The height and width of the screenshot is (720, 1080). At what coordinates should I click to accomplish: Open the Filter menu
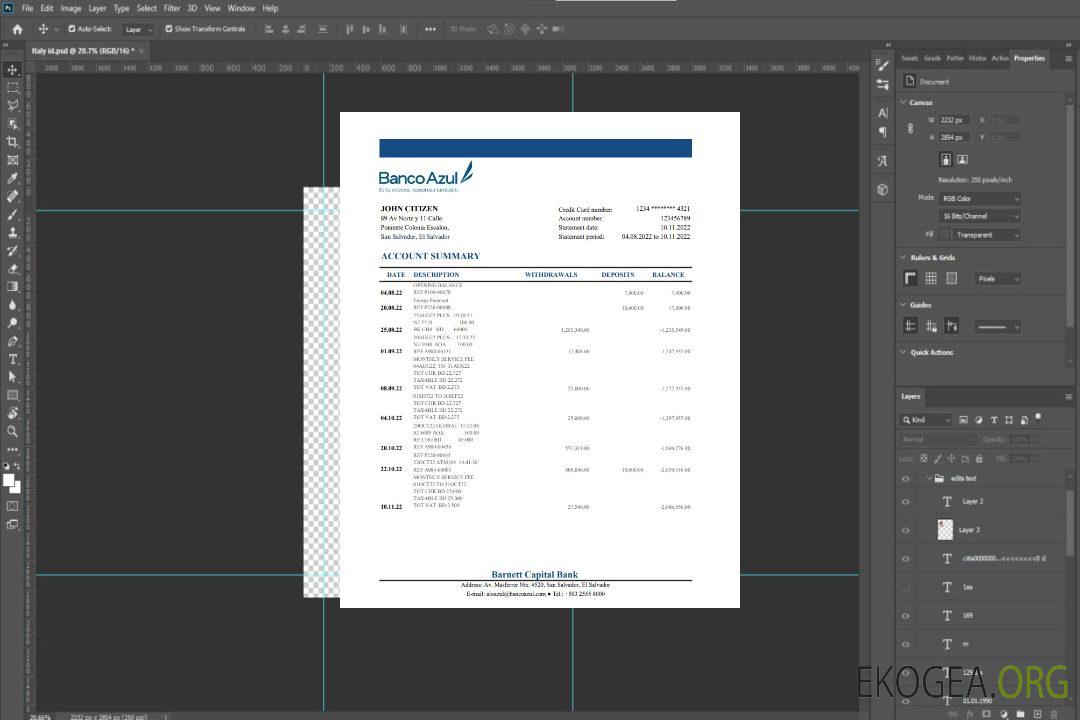tap(172, 8)
